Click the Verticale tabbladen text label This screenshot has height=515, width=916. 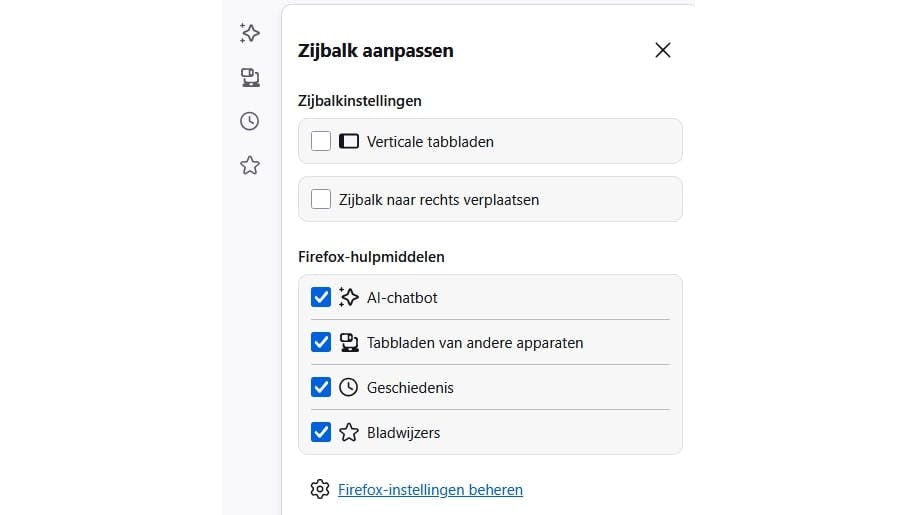(x=430, y=142)
